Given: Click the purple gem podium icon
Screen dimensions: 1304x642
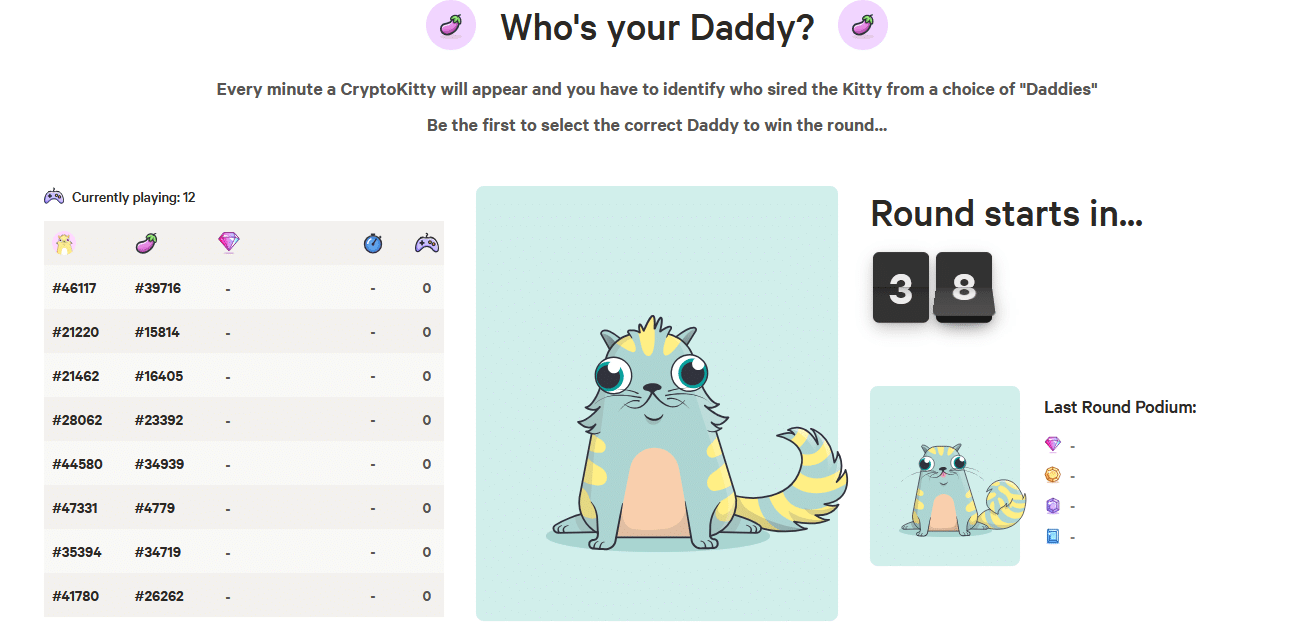Looking at the screenshot, I should [1052, 506].
